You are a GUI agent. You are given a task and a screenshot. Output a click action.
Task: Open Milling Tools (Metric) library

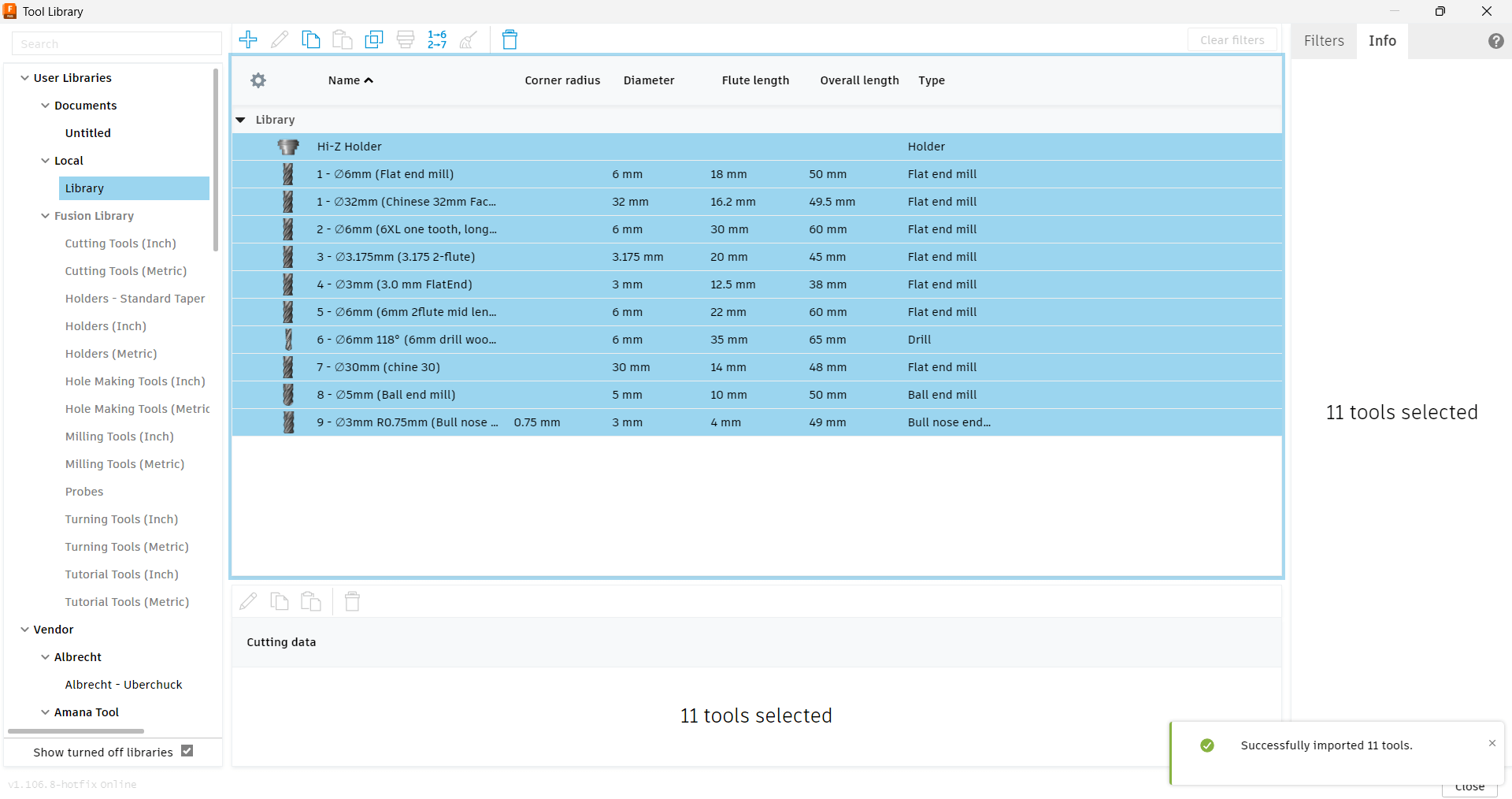point(124,464)
